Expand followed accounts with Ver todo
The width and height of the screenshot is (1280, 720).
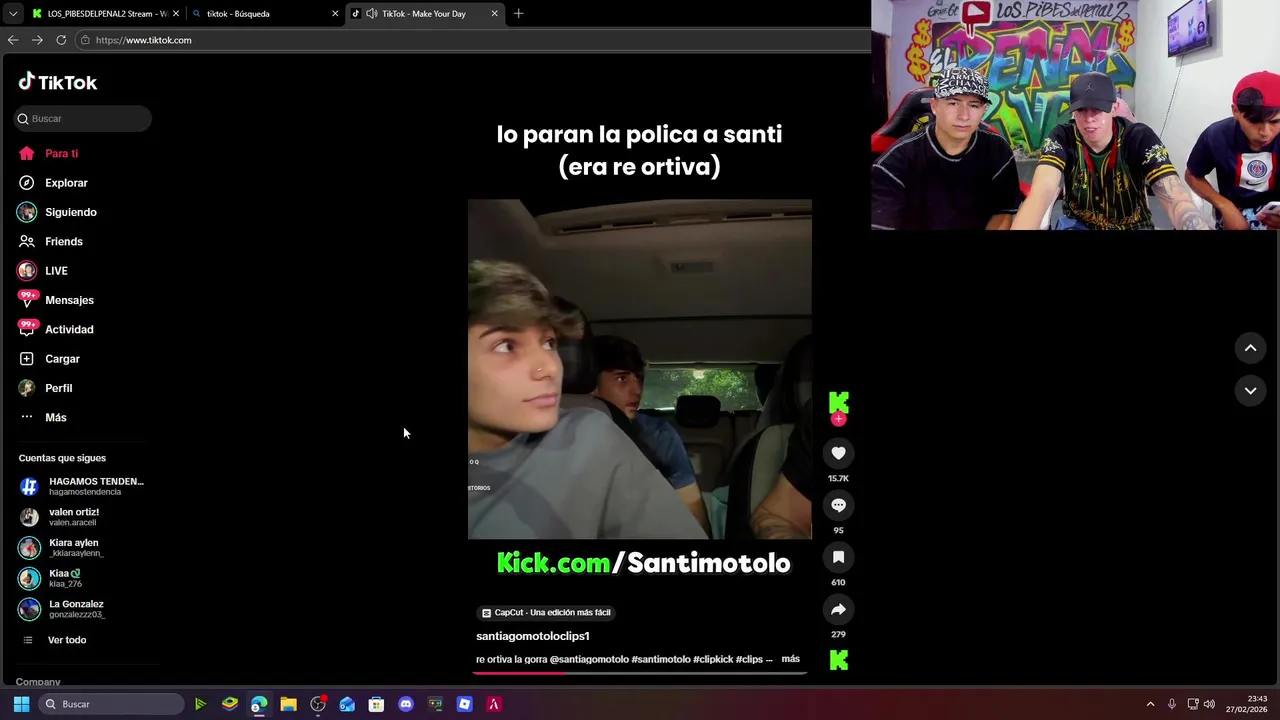pos(67,640)
